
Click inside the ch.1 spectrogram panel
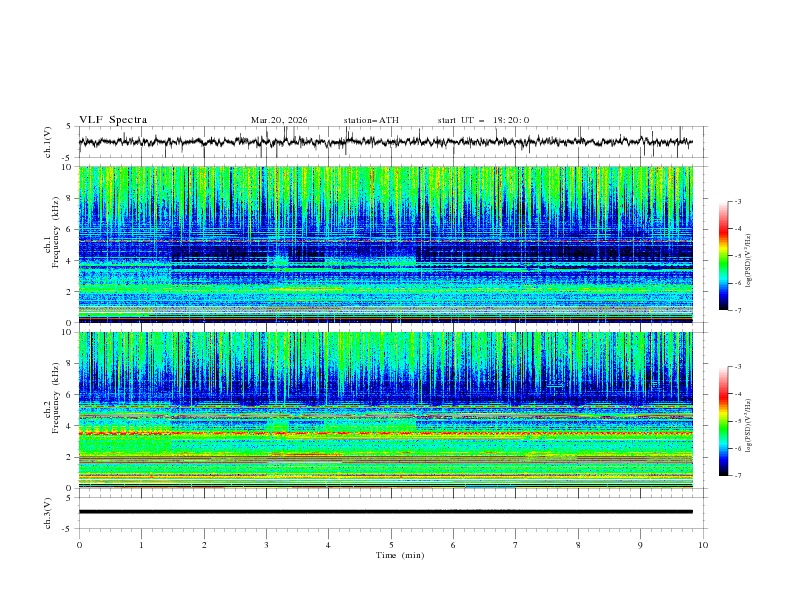(385, 244)
